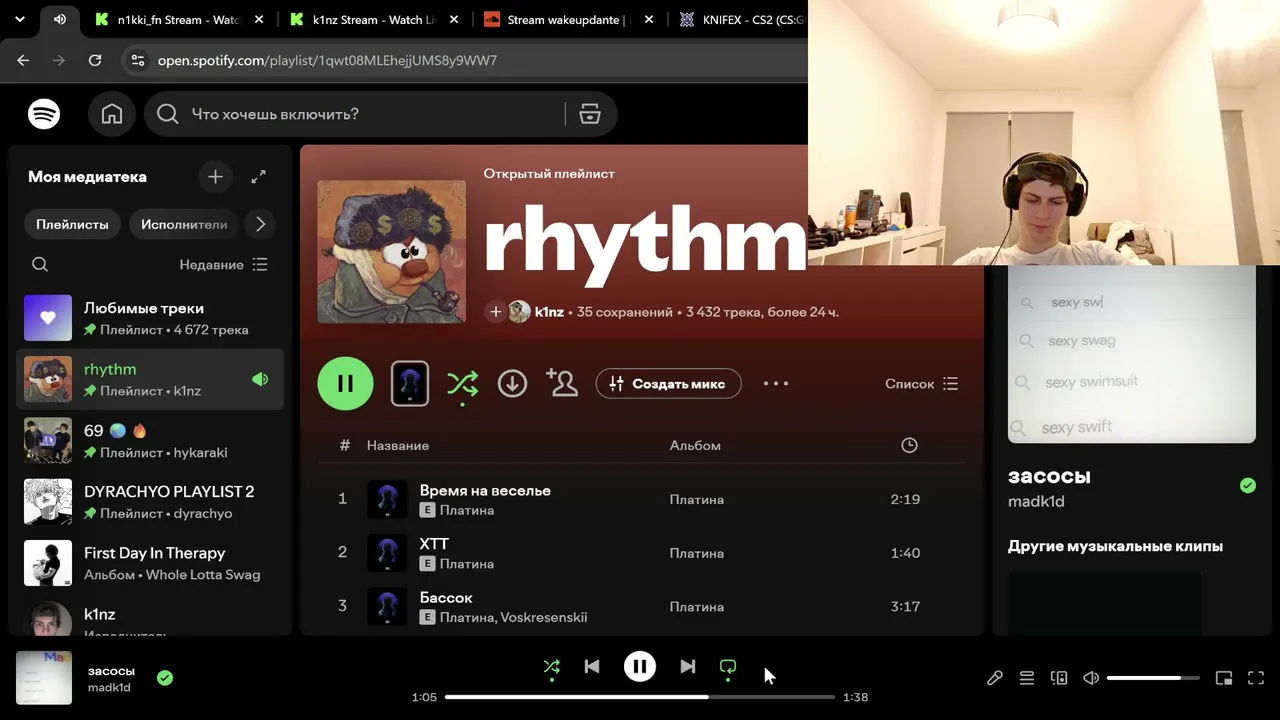Open the Voskresenskii artist link
Image resolution: width=1280 pixels, height=720 pixels.
point(544,618)
